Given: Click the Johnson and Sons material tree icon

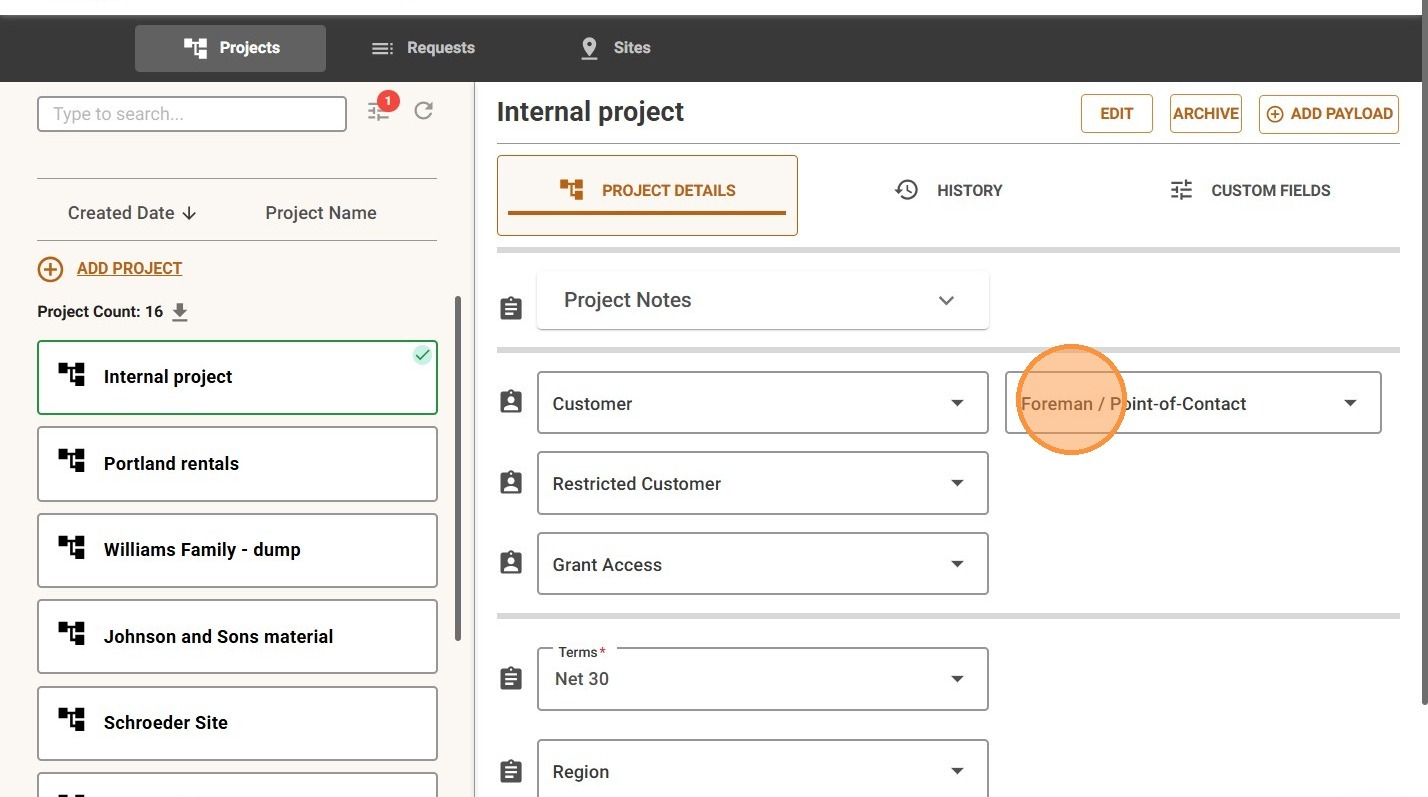Looking at the screenshot, I should [72, 634].
